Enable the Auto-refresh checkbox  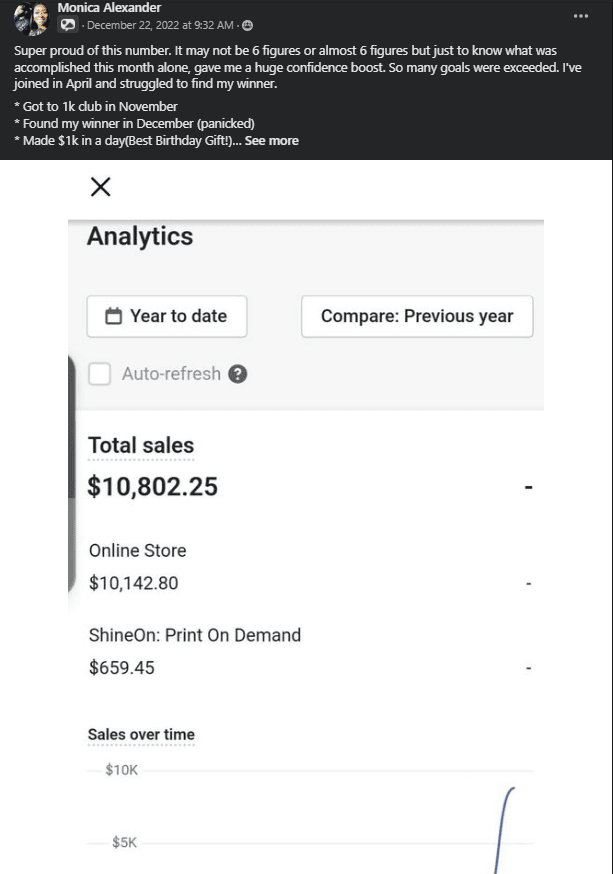pyautogui.click(x=100, y=374)
